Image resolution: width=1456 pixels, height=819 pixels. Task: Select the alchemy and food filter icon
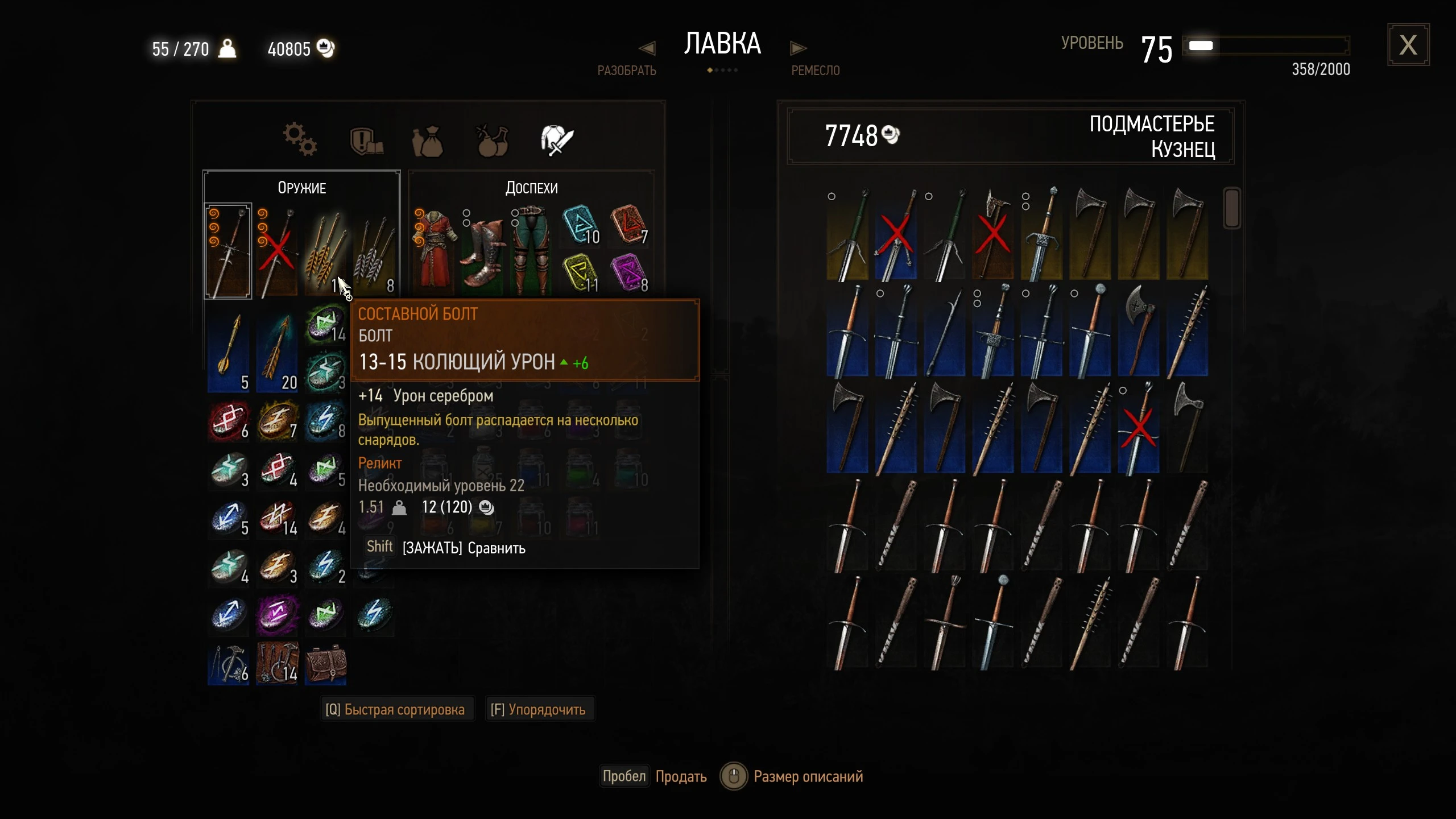click(492, 140)
